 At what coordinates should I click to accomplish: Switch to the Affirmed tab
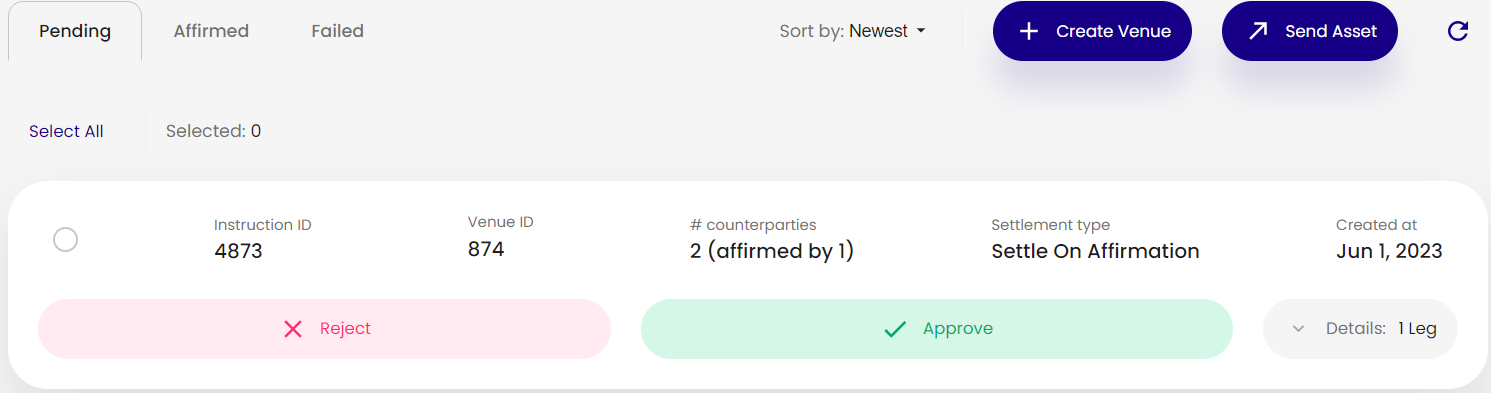point(211,31)
